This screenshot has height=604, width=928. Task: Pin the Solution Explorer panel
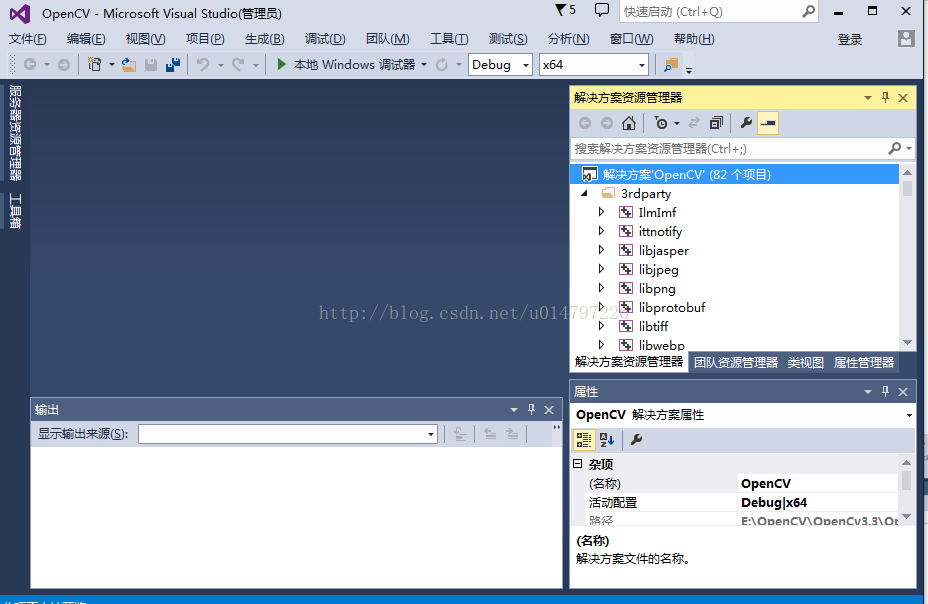click(x=885, y=98)
